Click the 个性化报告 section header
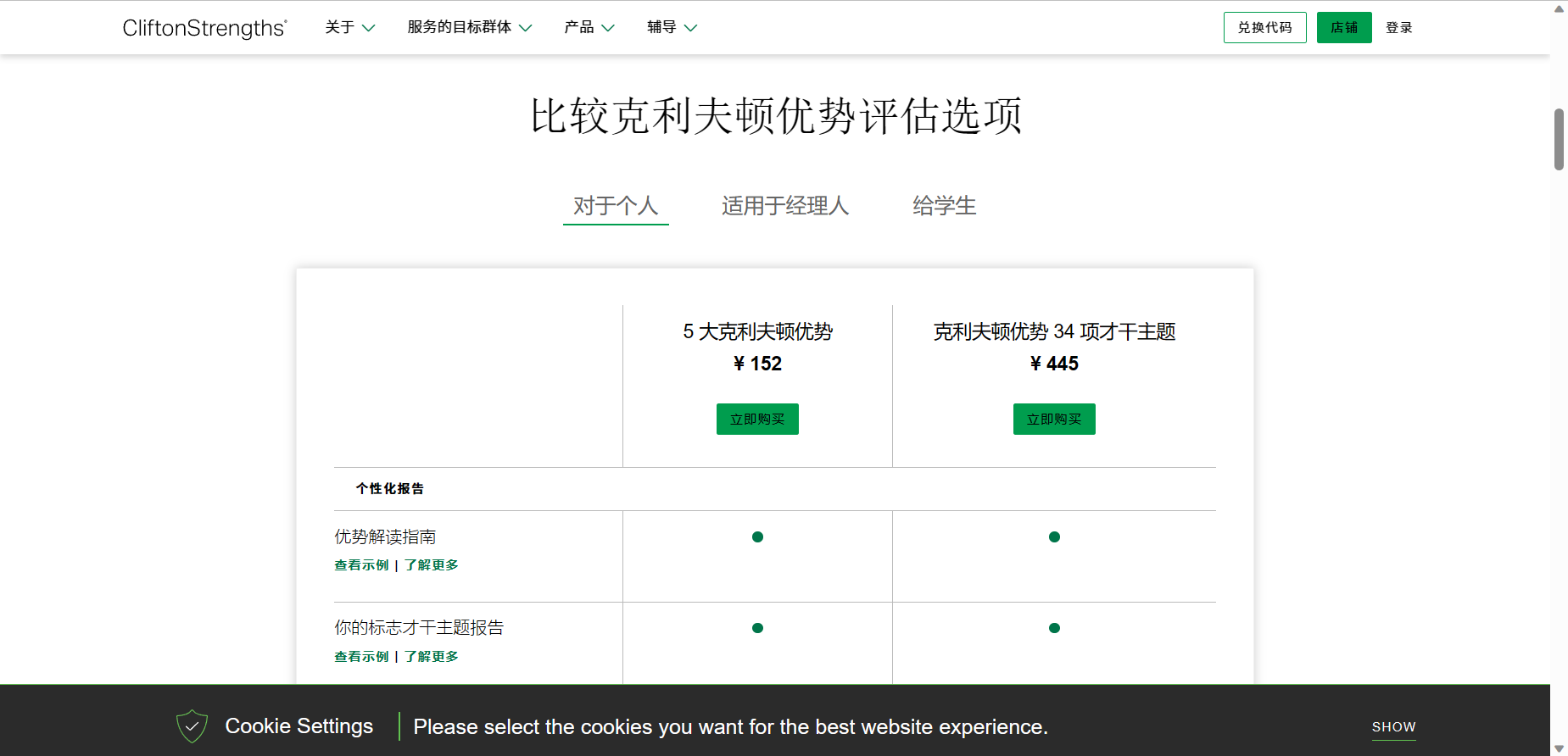 390,489
